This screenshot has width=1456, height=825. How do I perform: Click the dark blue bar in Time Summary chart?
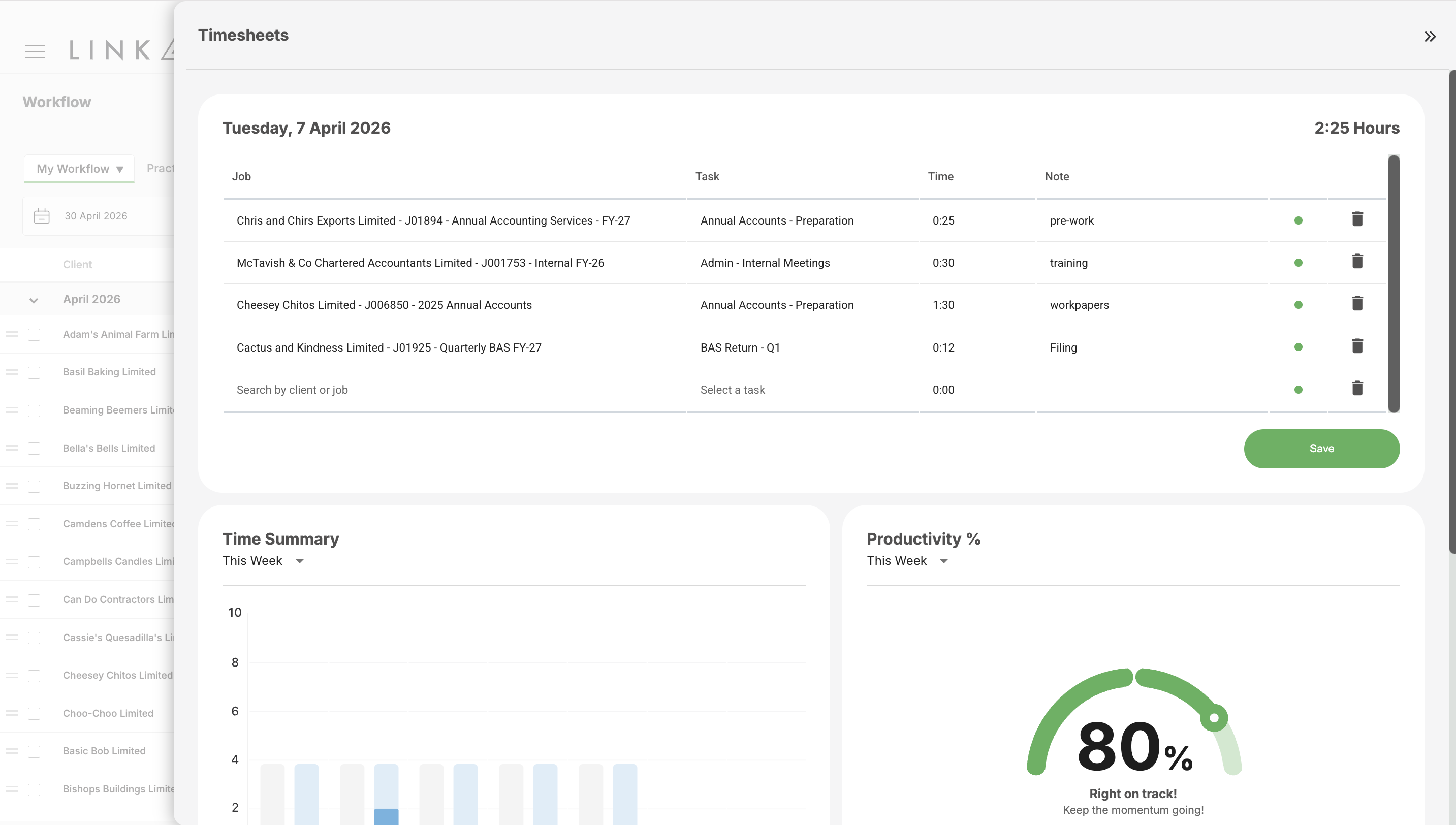pos(387,816)
